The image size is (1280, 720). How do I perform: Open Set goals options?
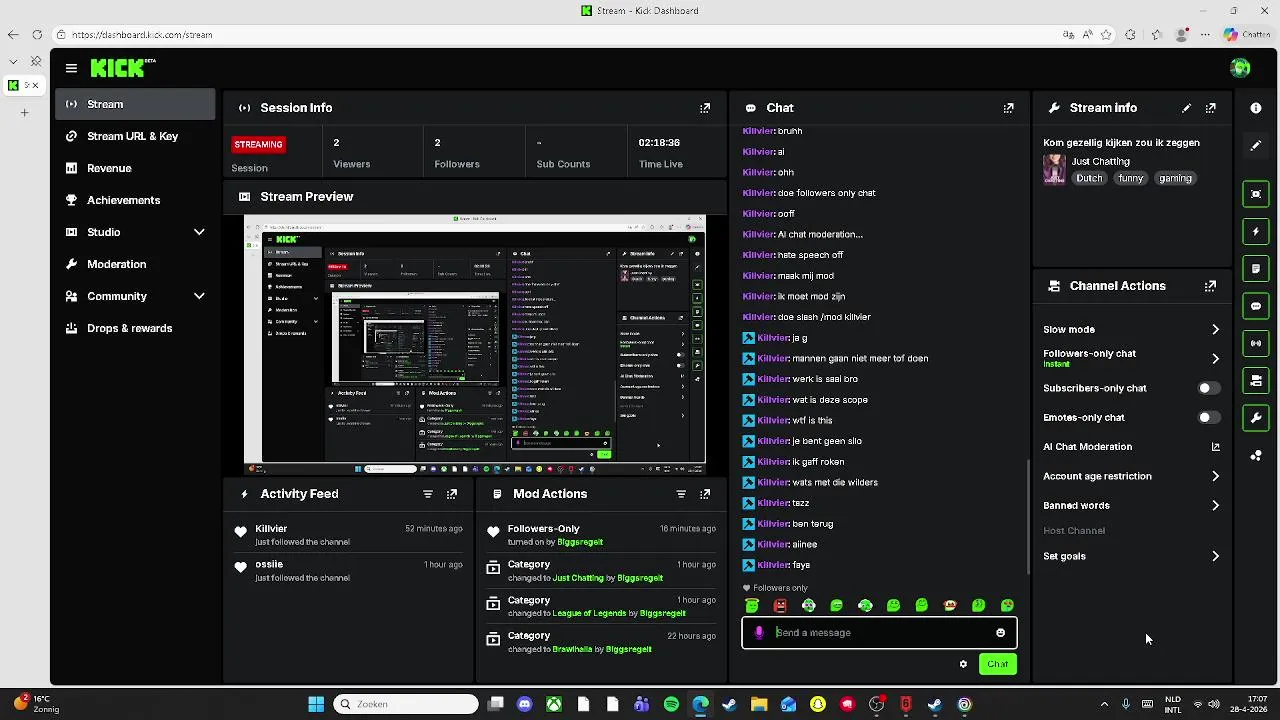[1131, 556]
